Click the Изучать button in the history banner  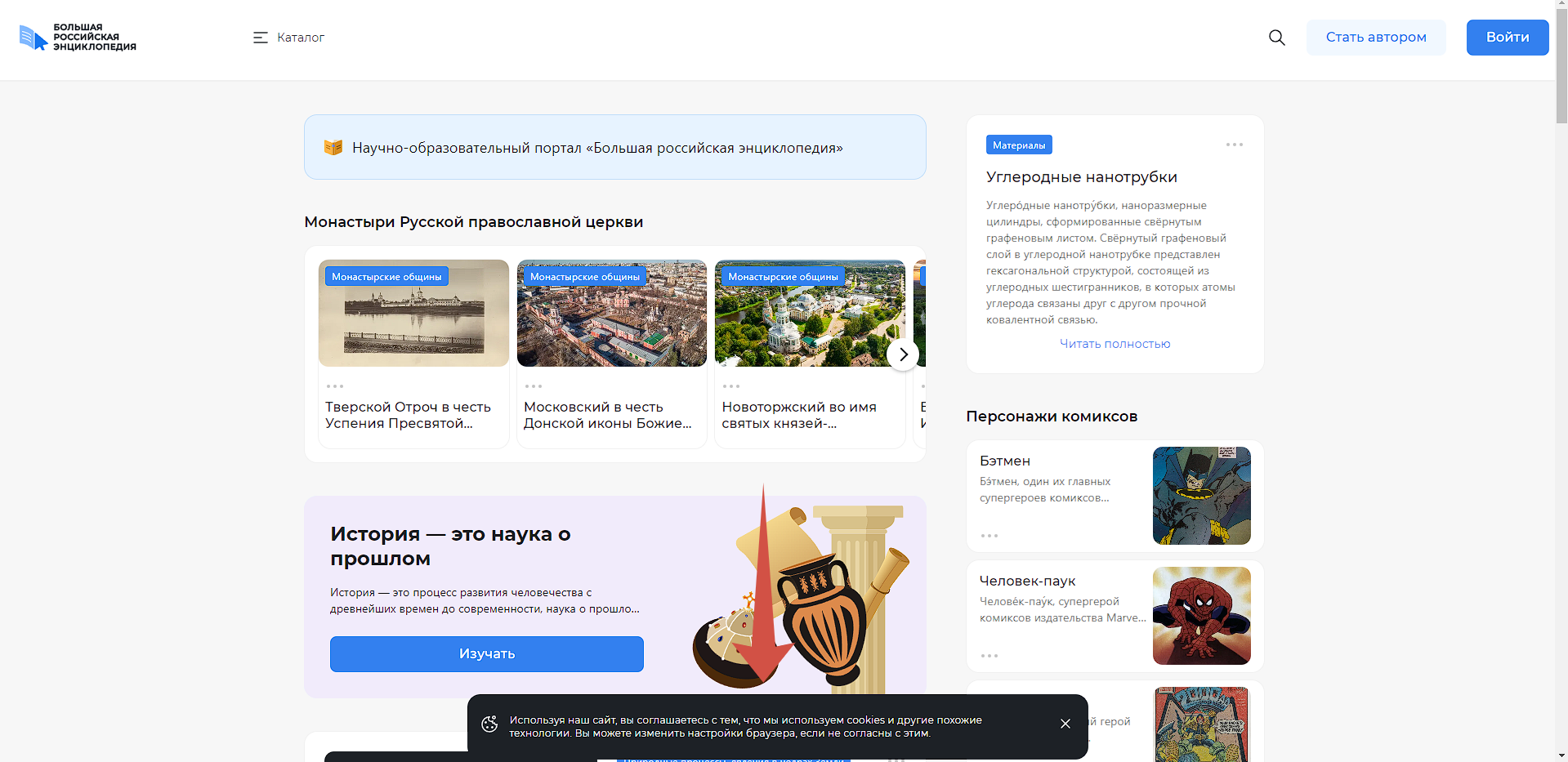pyautogui.click(x=486, y=653)
